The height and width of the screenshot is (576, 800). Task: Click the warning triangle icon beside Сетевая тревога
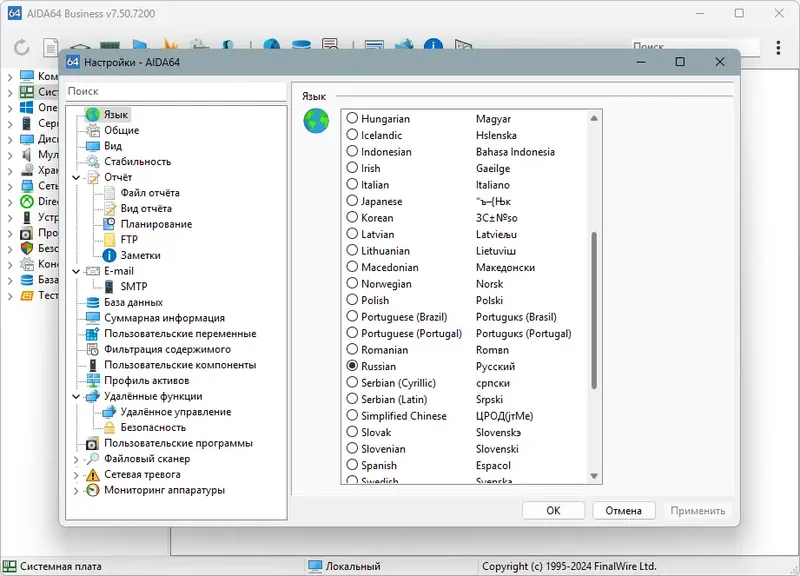pos(92,474)
